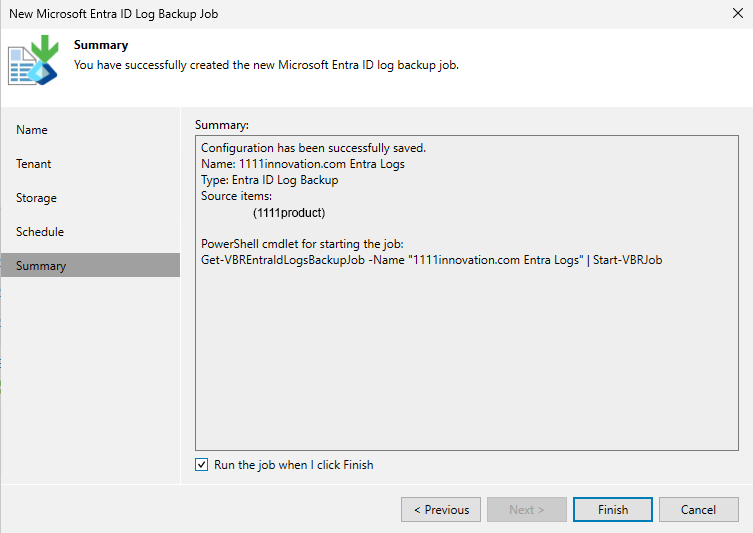This screenshot has width=753, height=533.
Task: Click the Name: 1111innovation.com Entra Logs line
Action: [303, 164]
